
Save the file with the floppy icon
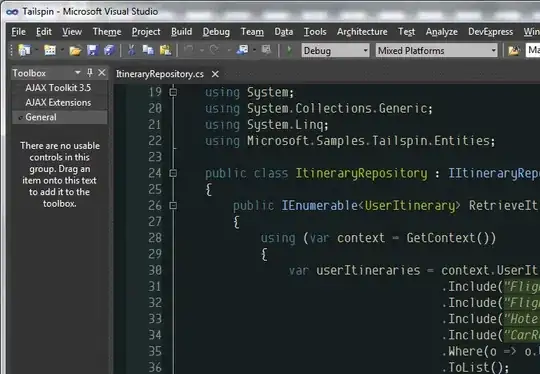[93, 51]
